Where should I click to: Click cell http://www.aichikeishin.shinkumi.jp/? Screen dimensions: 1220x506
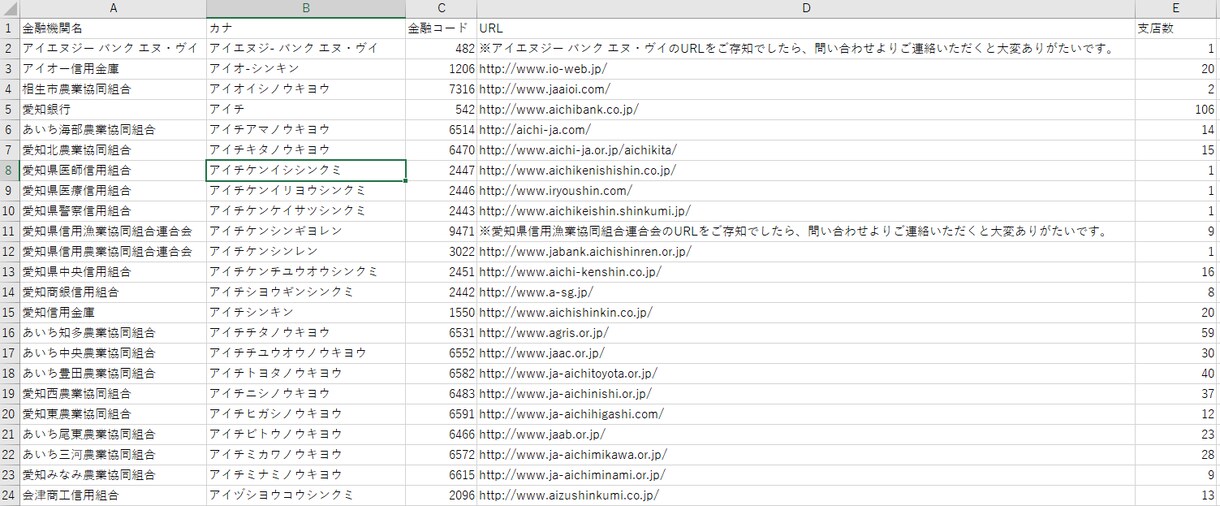[806, 211]
